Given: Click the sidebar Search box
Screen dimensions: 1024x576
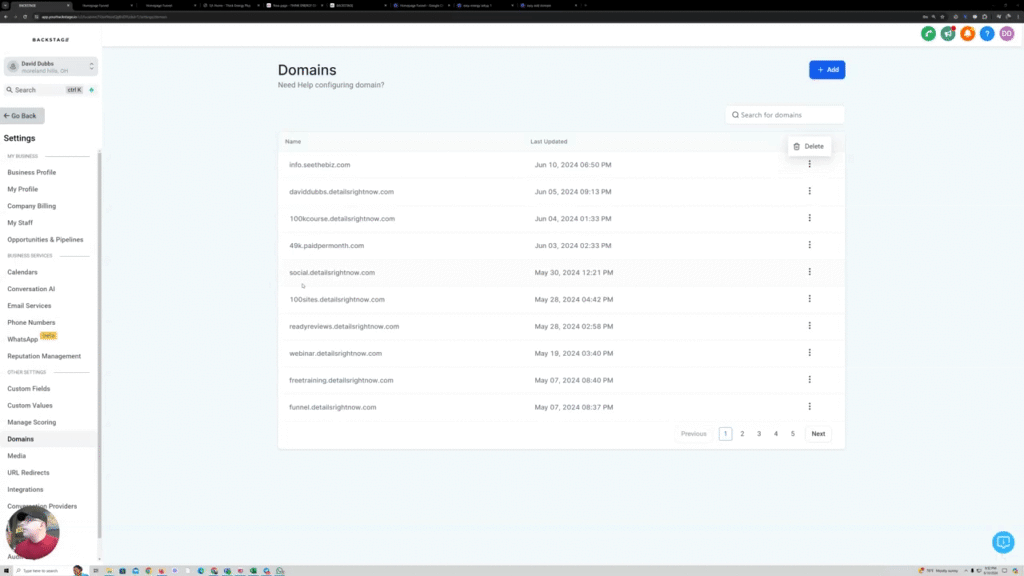Looking at the screenshot, I should (x=44, y=90).
